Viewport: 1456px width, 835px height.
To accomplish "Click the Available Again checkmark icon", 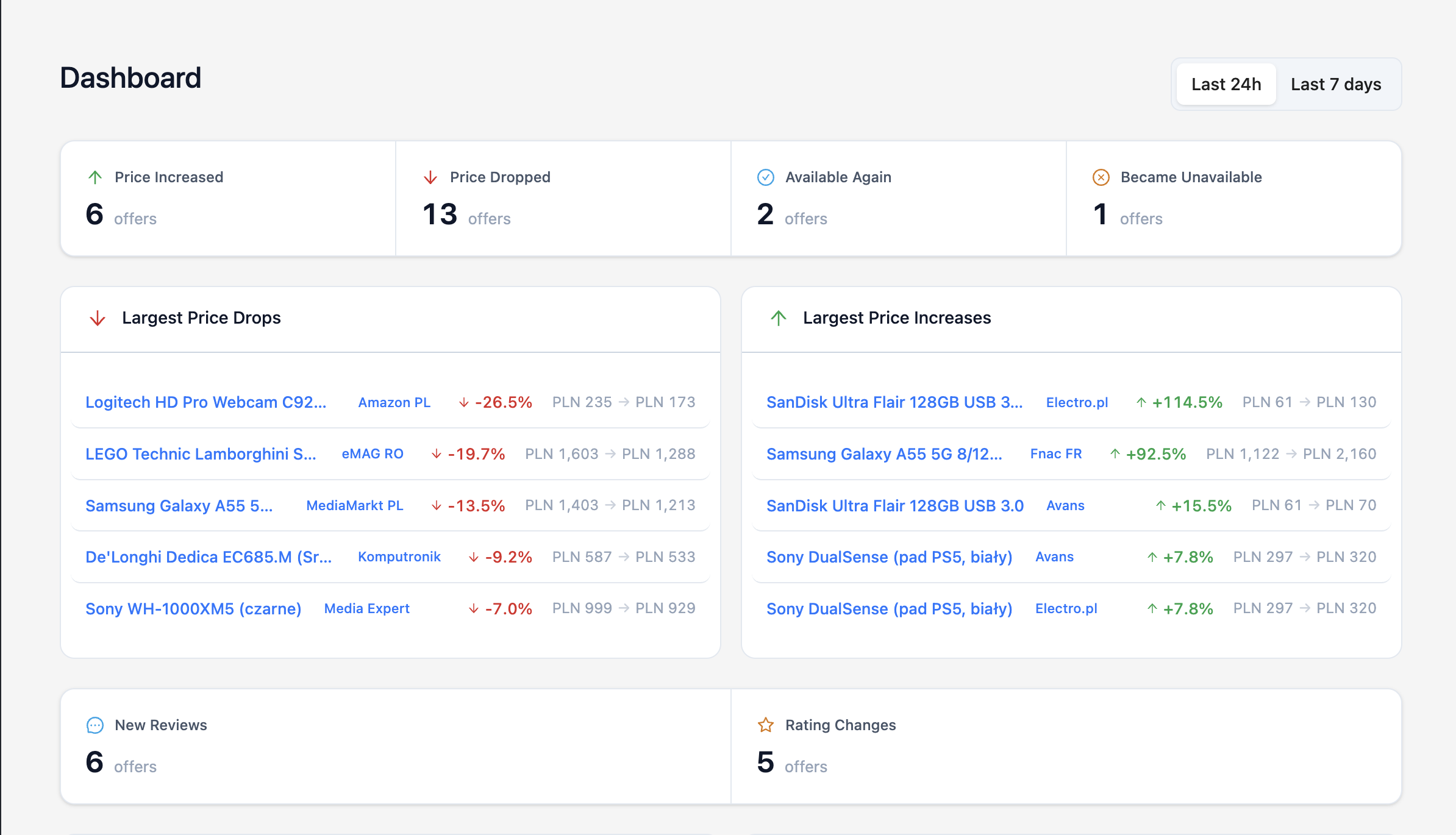I will (766, 177).
